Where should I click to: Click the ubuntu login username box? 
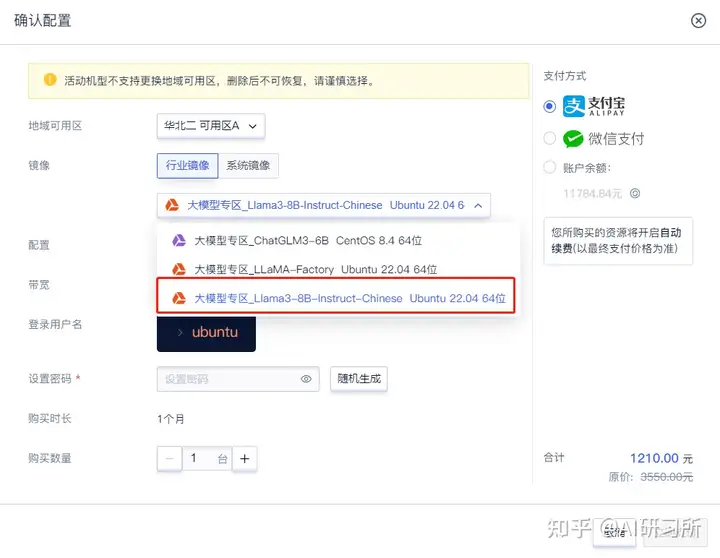point(206,333)
